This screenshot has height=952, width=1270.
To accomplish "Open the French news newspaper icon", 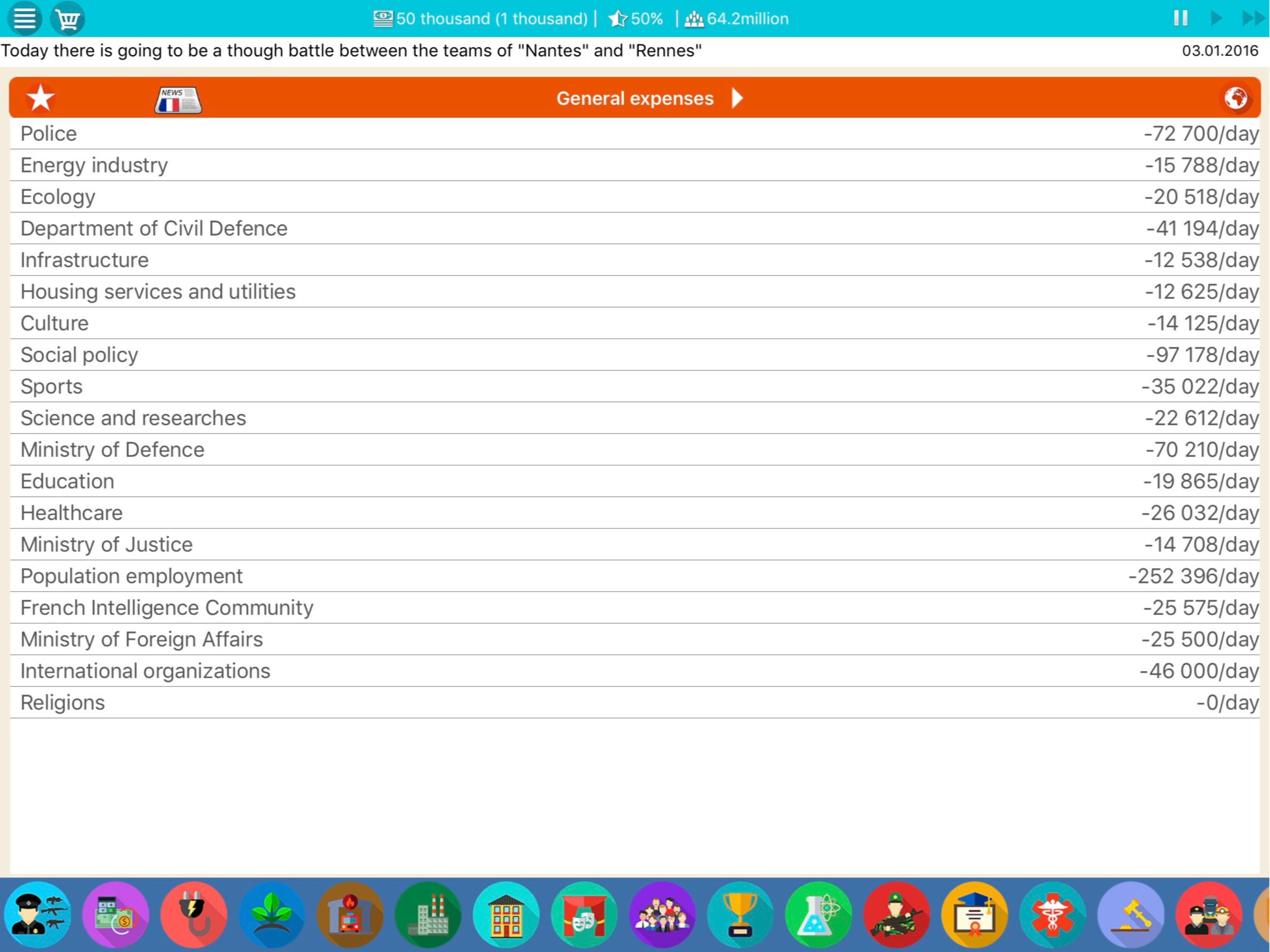I will 178,99.
